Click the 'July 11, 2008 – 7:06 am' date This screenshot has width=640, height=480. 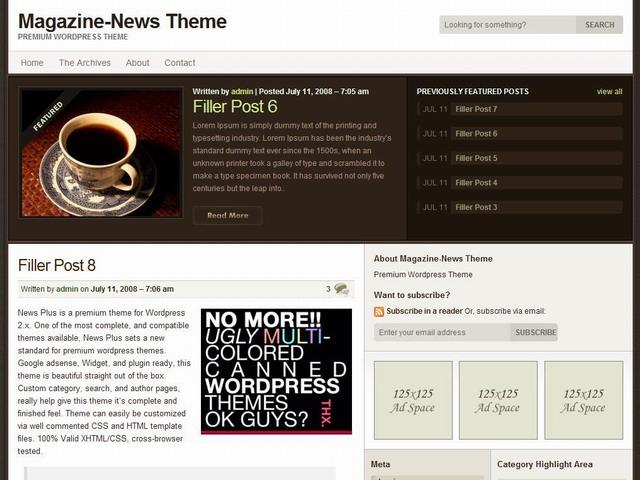click(x=132, y=289)
